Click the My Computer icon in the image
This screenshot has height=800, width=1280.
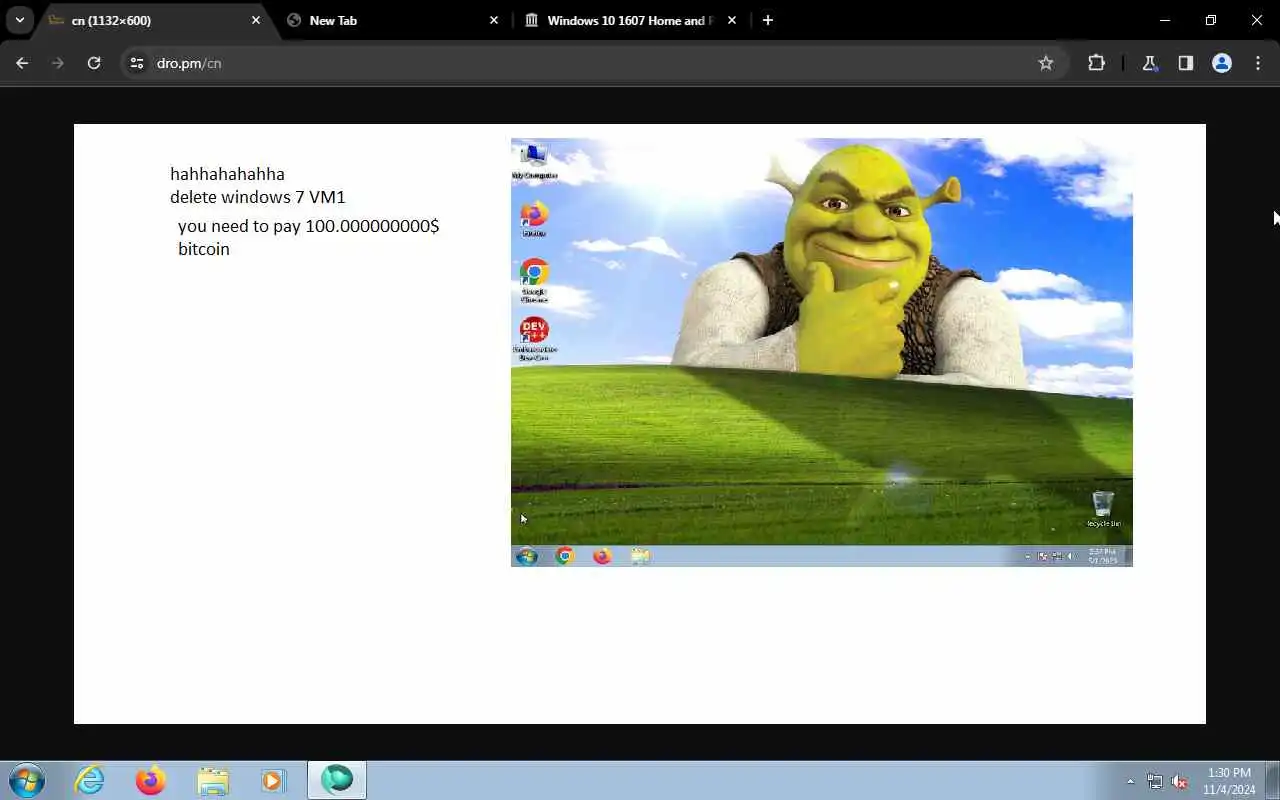(x=534, y=160)
